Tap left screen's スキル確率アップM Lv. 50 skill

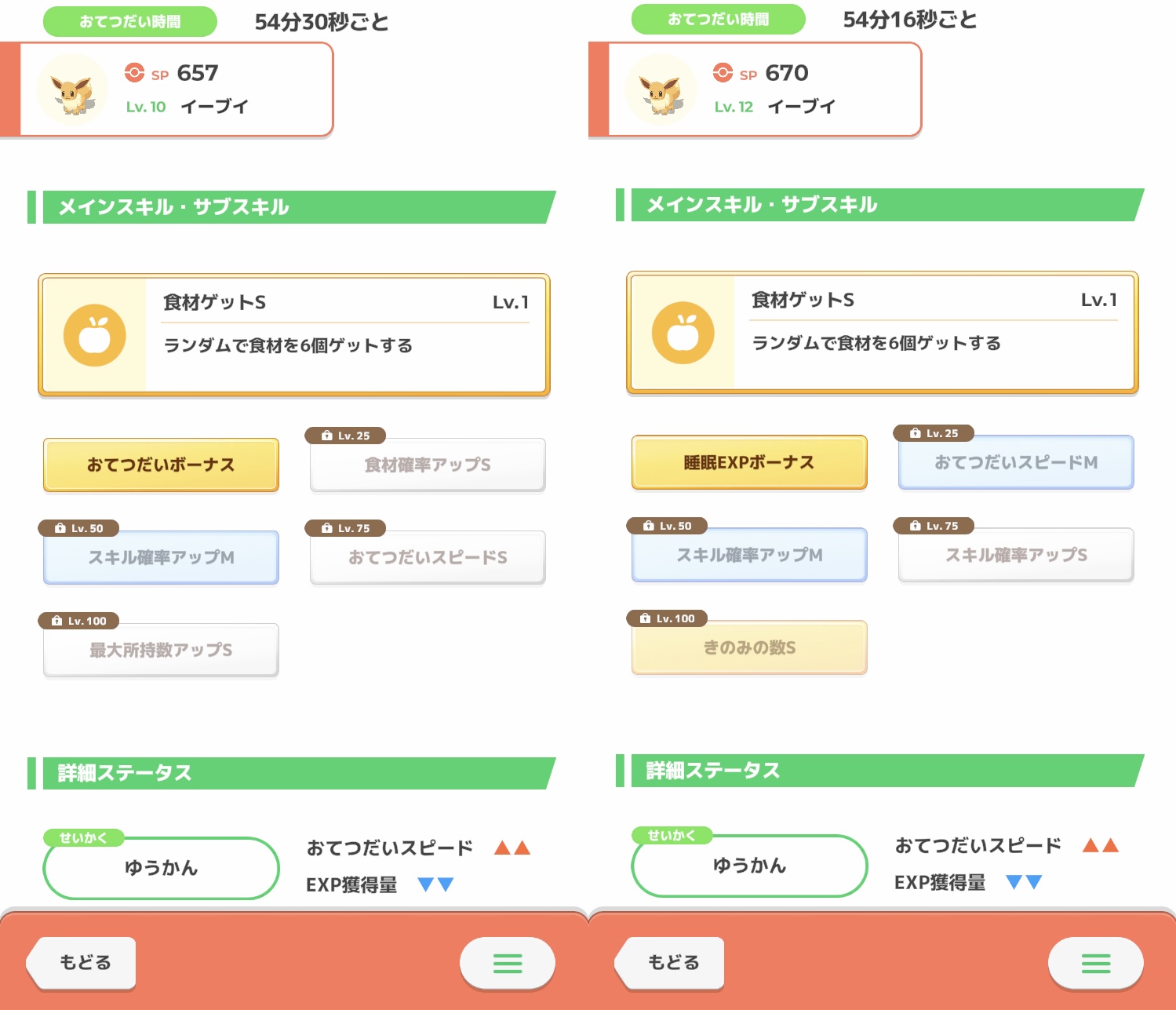(x=161, y=557)
